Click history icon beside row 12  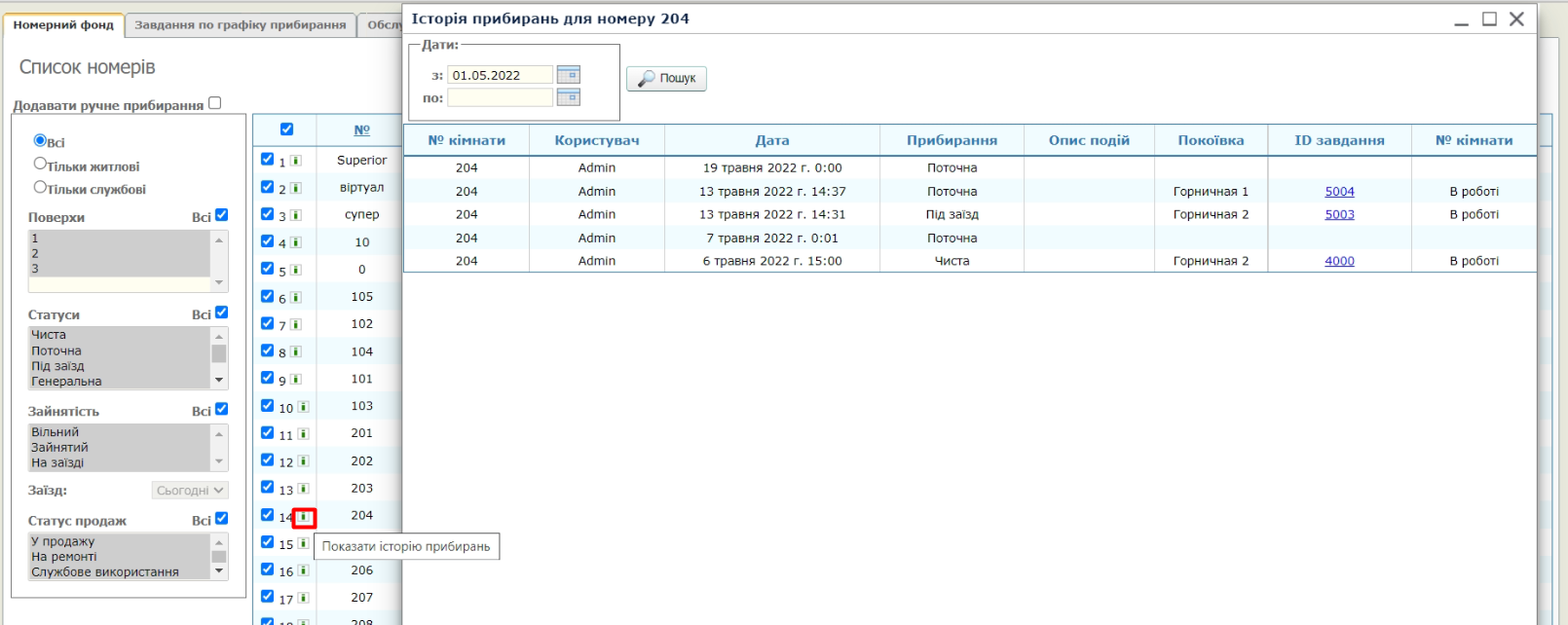303,461
